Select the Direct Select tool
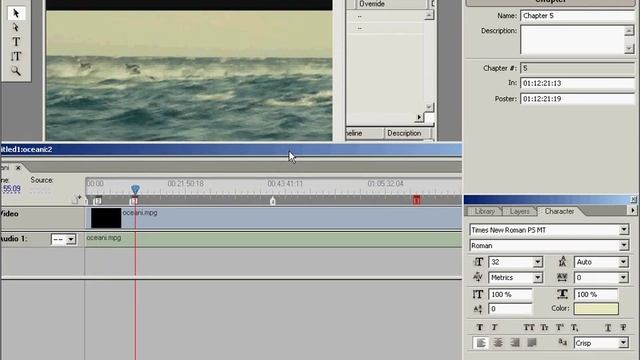The image size is (640, 360). pos(16,27)
